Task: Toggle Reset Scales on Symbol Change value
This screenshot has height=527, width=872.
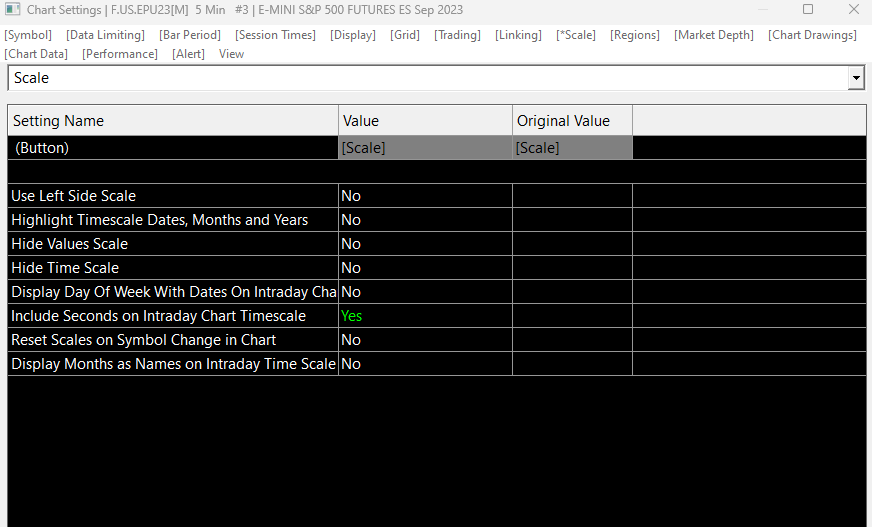Action: coord(425,340)
